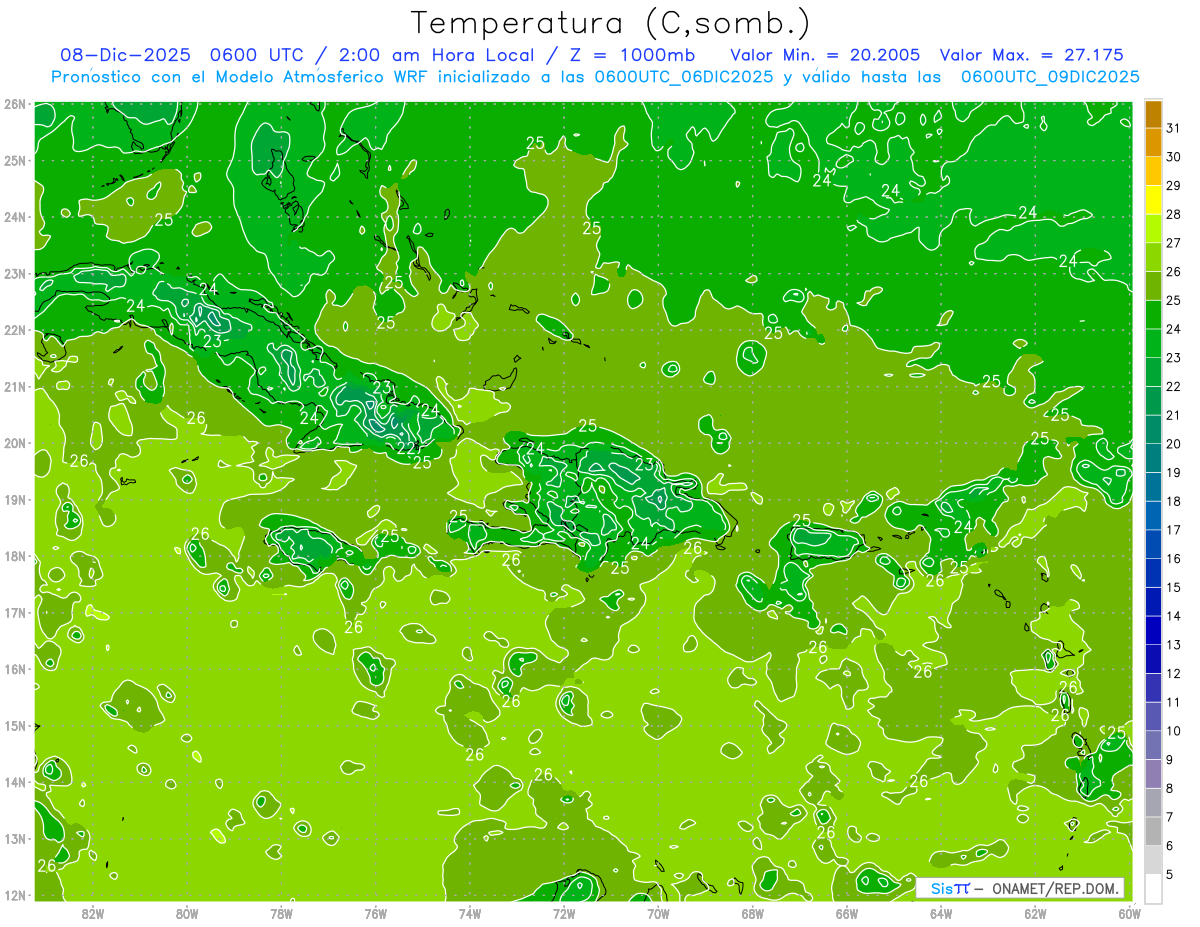Click the purple swatch between 8 and 9

1153,773
